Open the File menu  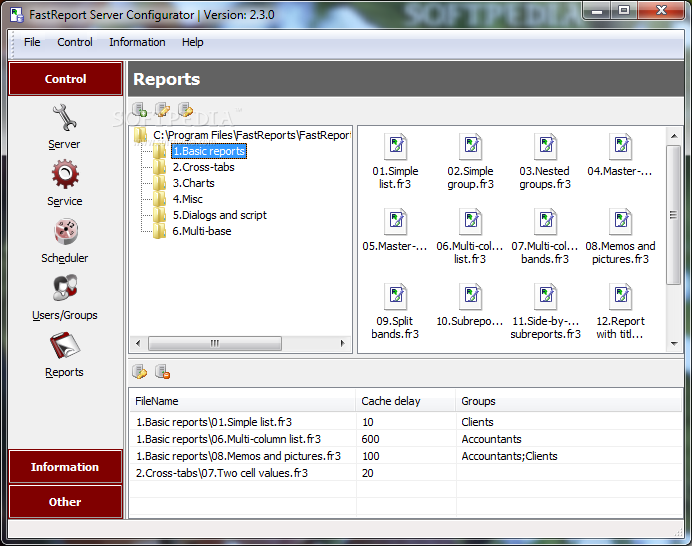tap(32, 42)
